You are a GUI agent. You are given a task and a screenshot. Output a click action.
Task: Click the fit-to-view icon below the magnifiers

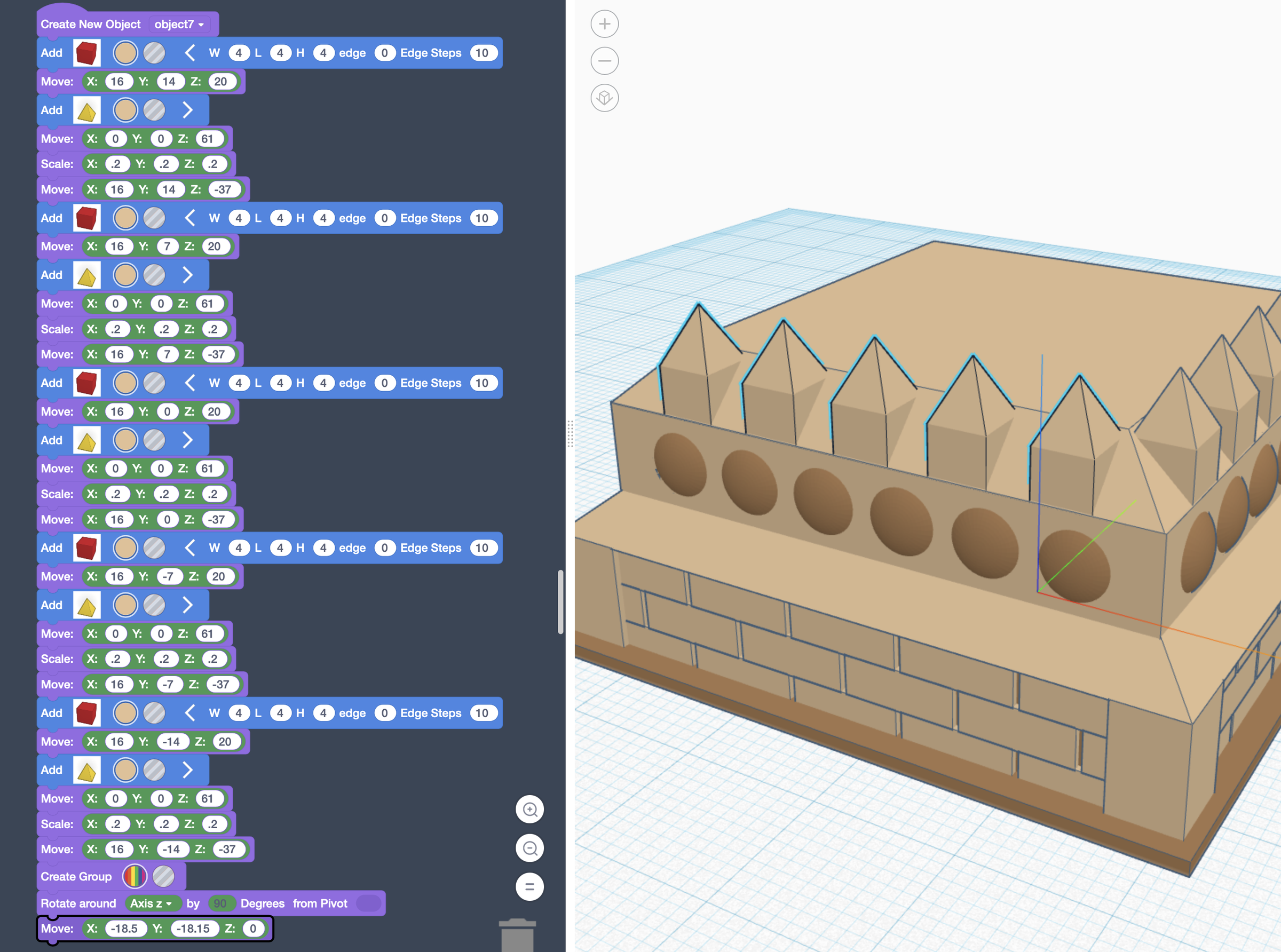(x=529, y=887)
